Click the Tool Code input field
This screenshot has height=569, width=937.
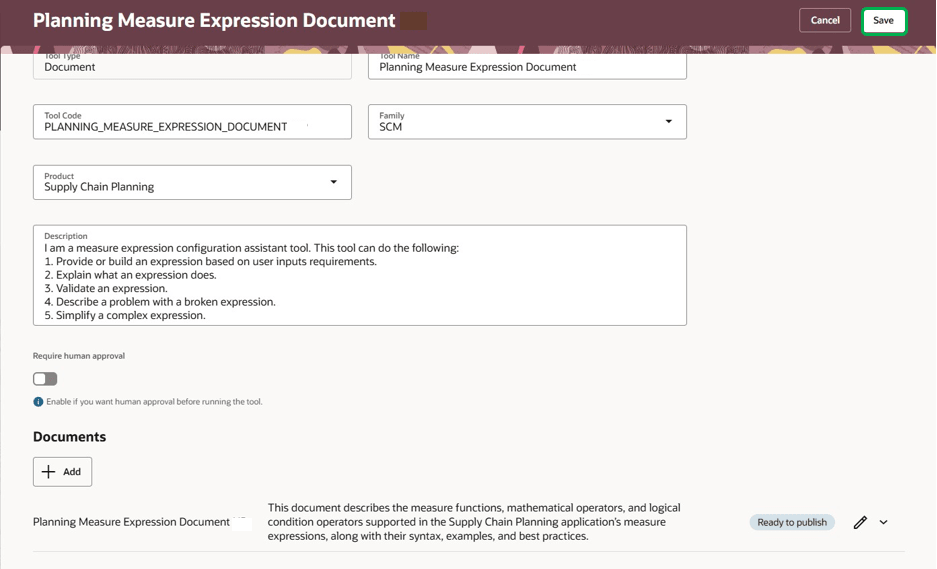192,122
